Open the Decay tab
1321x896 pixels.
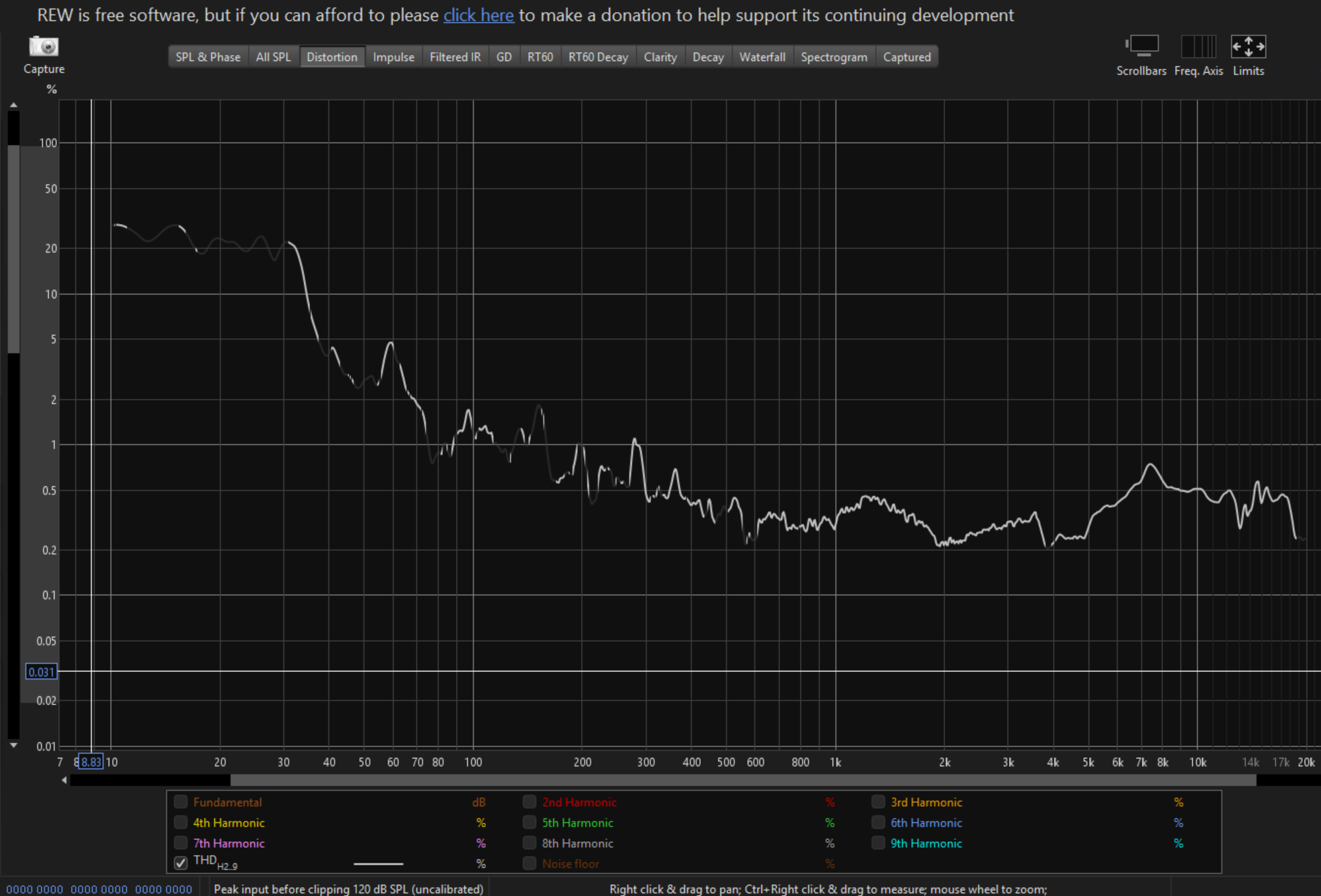[x=708, y=57]
